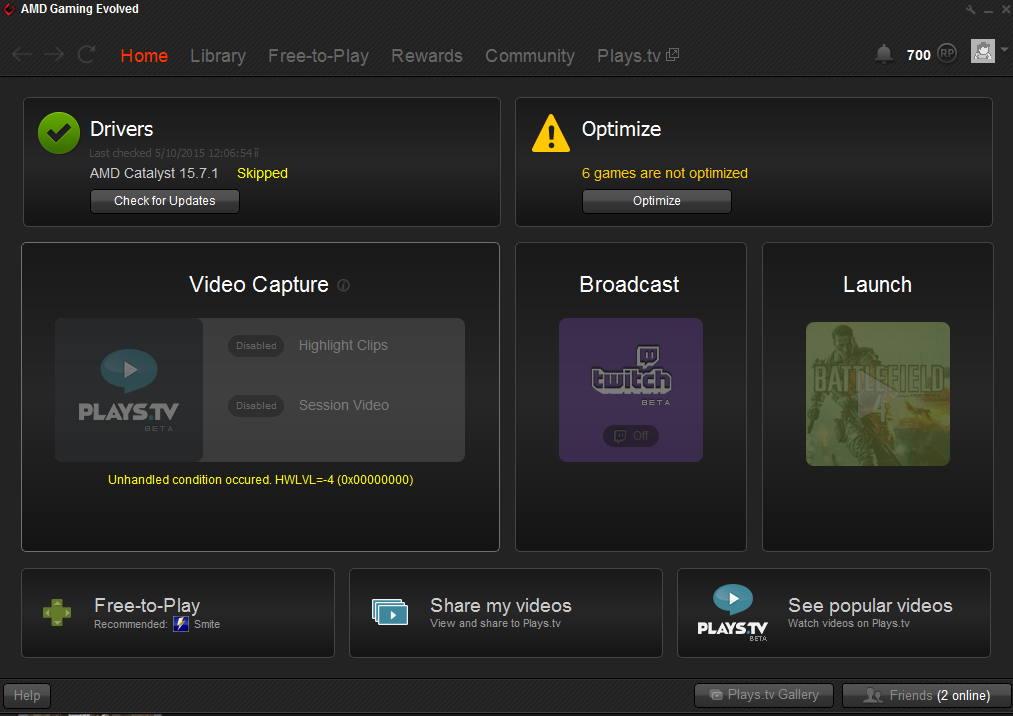Click the Twitch Beta broadcast tile
The width and height of the screenshot is (1013, 716).
coord(631,390)
